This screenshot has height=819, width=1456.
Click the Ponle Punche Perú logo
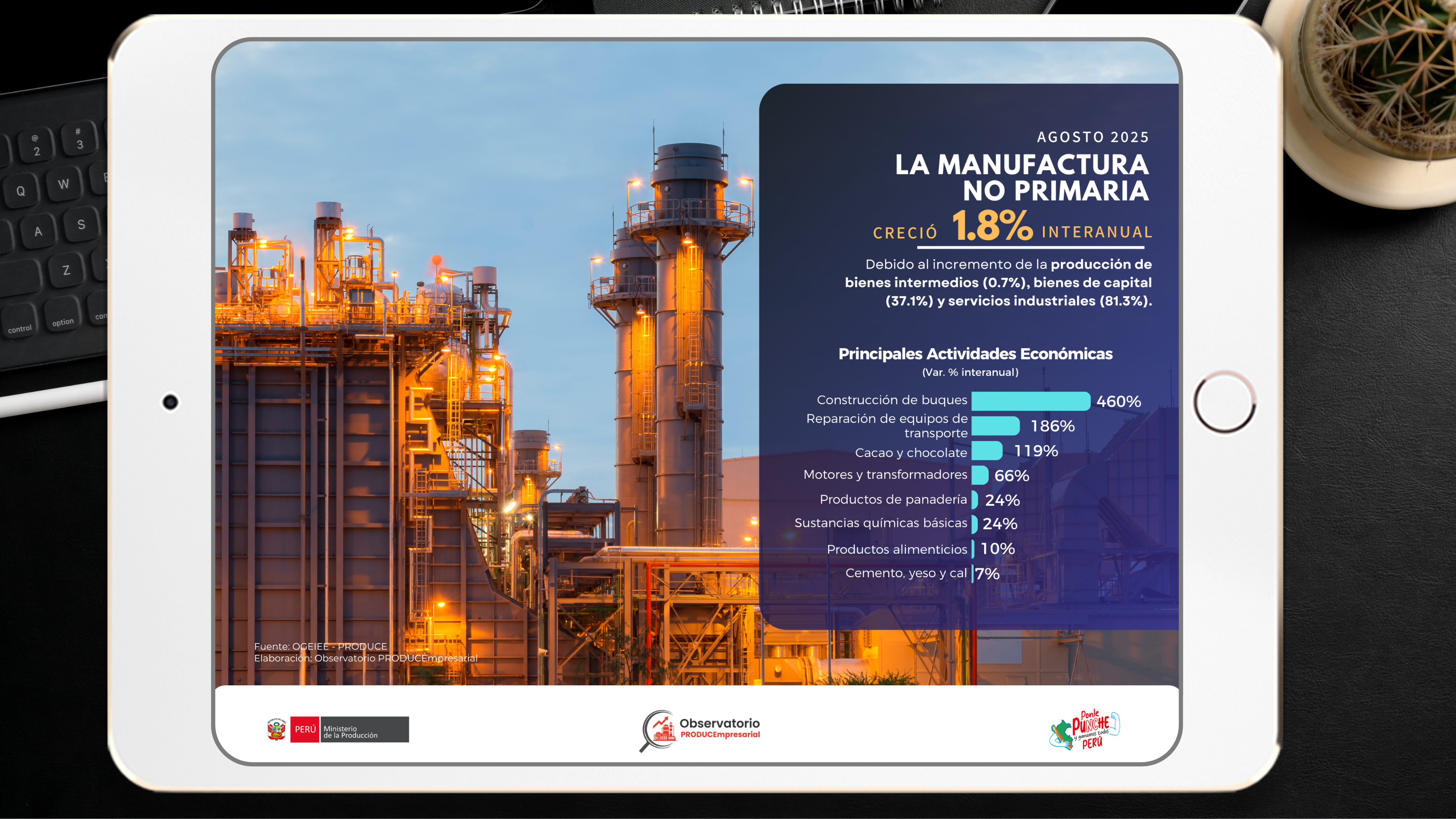tap(1085, 730)
